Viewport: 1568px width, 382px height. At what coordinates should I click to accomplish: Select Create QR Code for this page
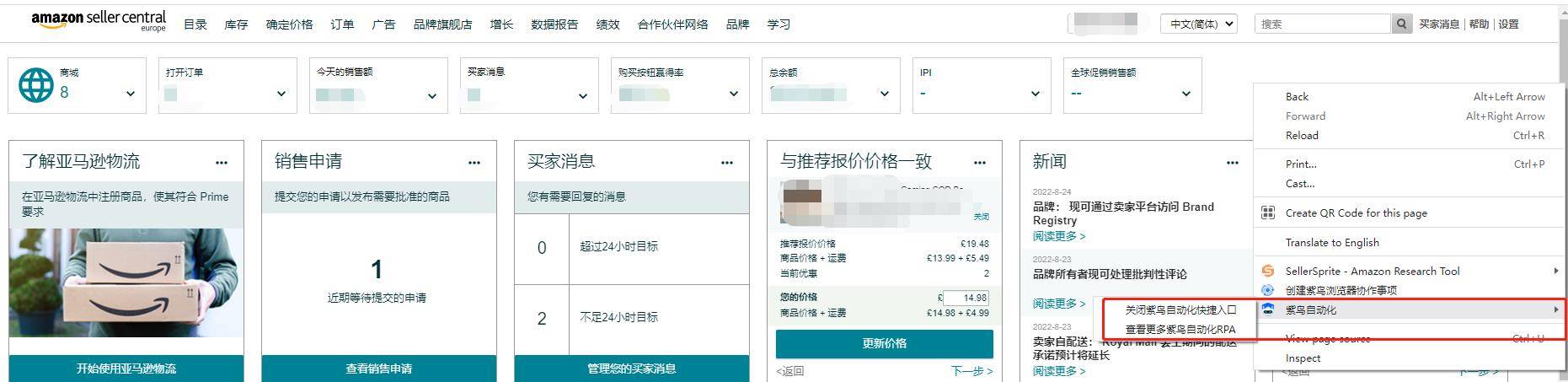pos(1409,213)
